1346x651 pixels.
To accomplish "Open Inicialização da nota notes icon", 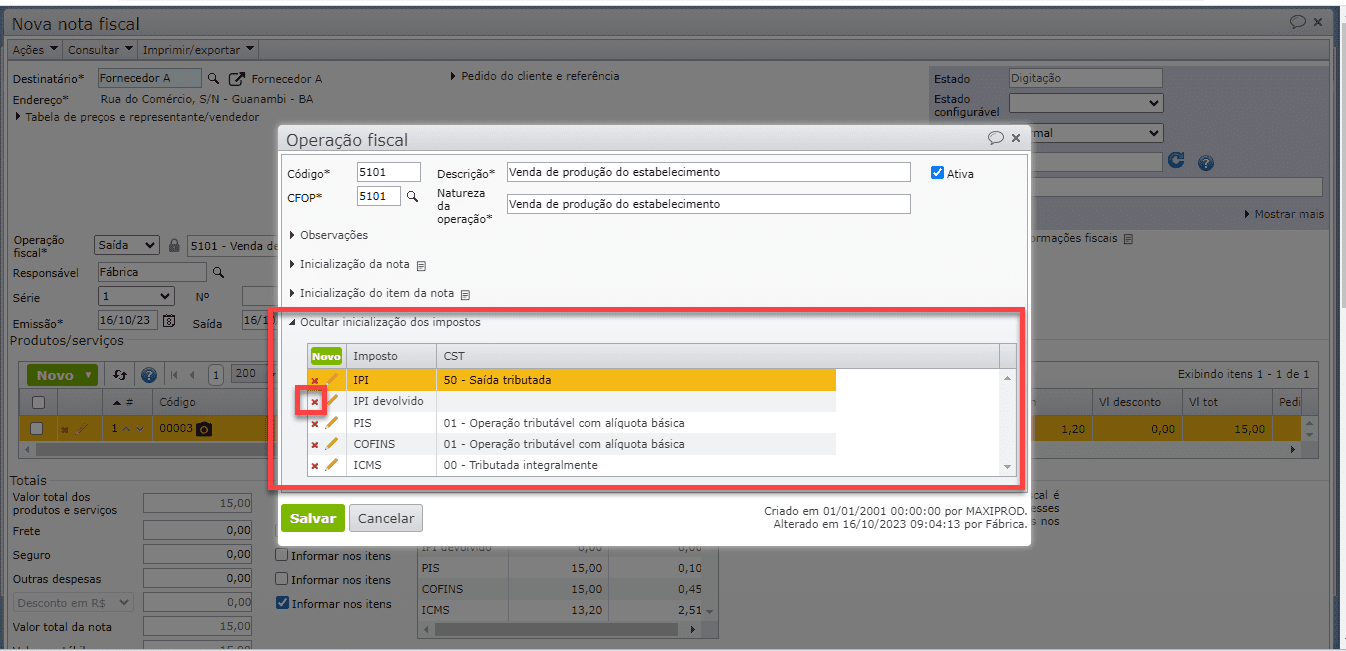I will tap(421, 266).
